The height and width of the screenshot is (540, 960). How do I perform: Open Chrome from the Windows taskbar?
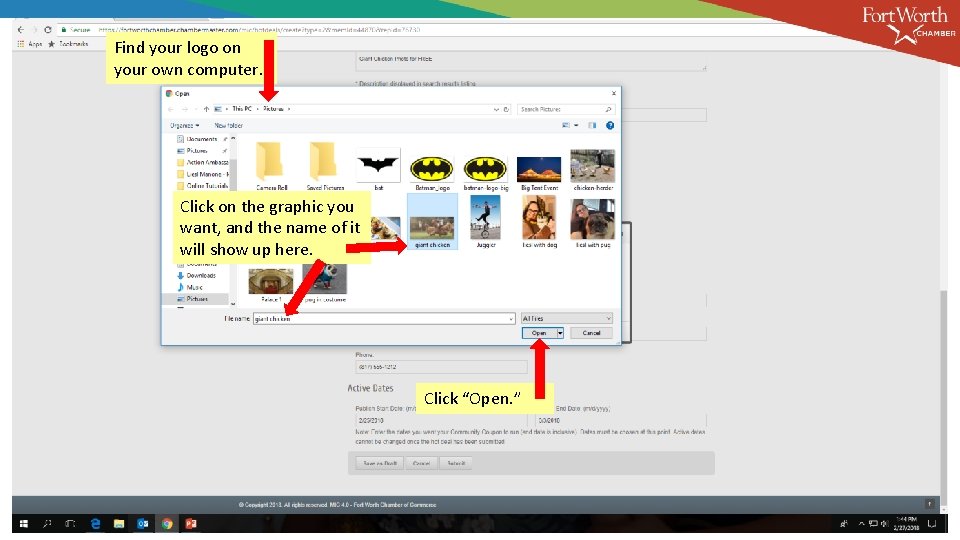[x=167, y=523]
